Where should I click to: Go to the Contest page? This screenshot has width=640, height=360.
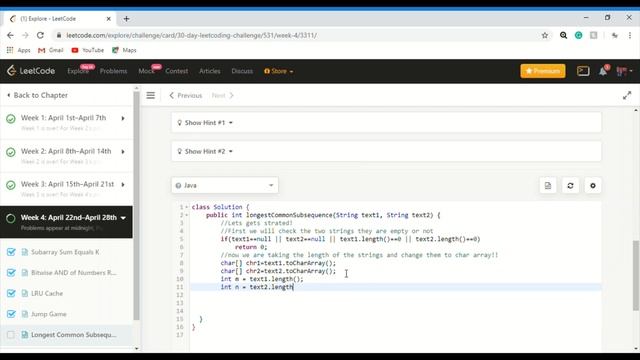click(176, 71)
